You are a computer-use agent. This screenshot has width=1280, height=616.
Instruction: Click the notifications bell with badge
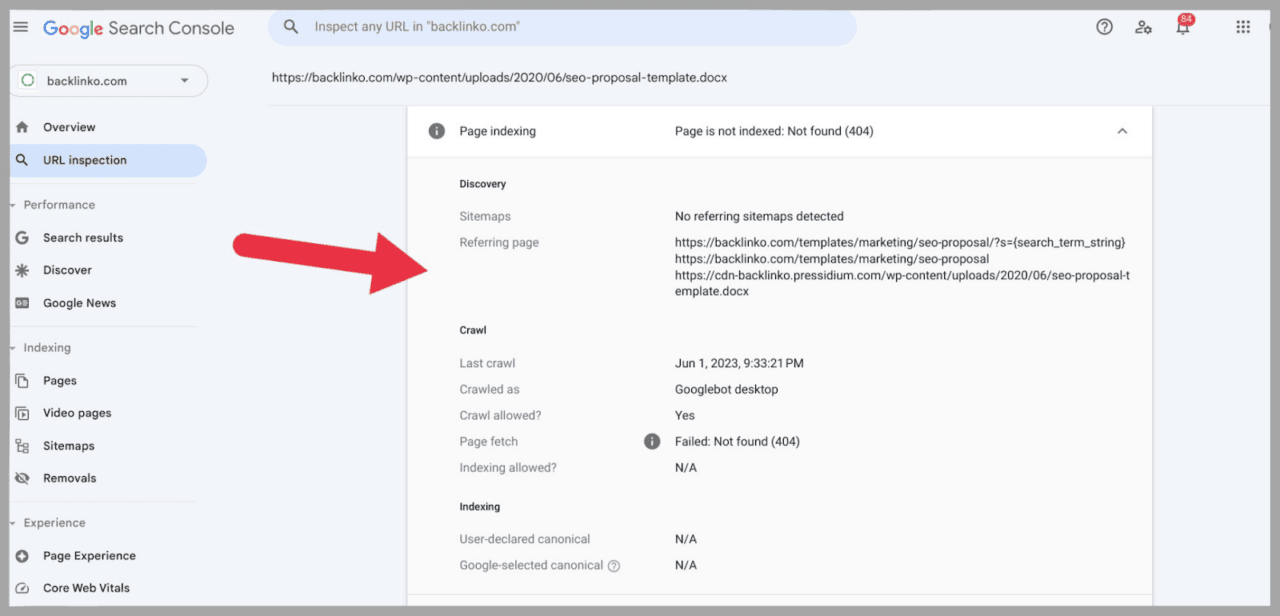(x=1182, y=27)
